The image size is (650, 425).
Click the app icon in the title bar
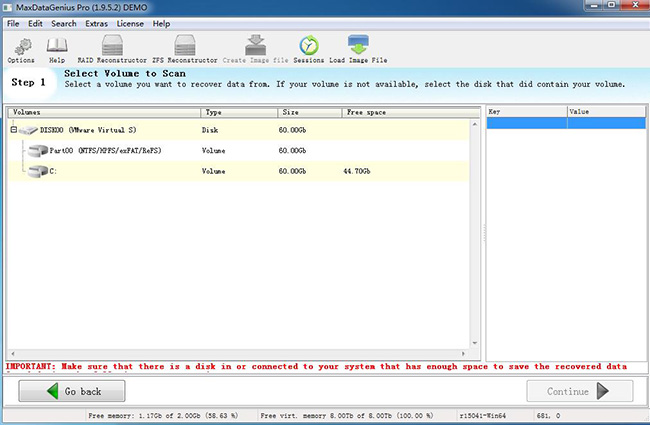click(7, 7)
